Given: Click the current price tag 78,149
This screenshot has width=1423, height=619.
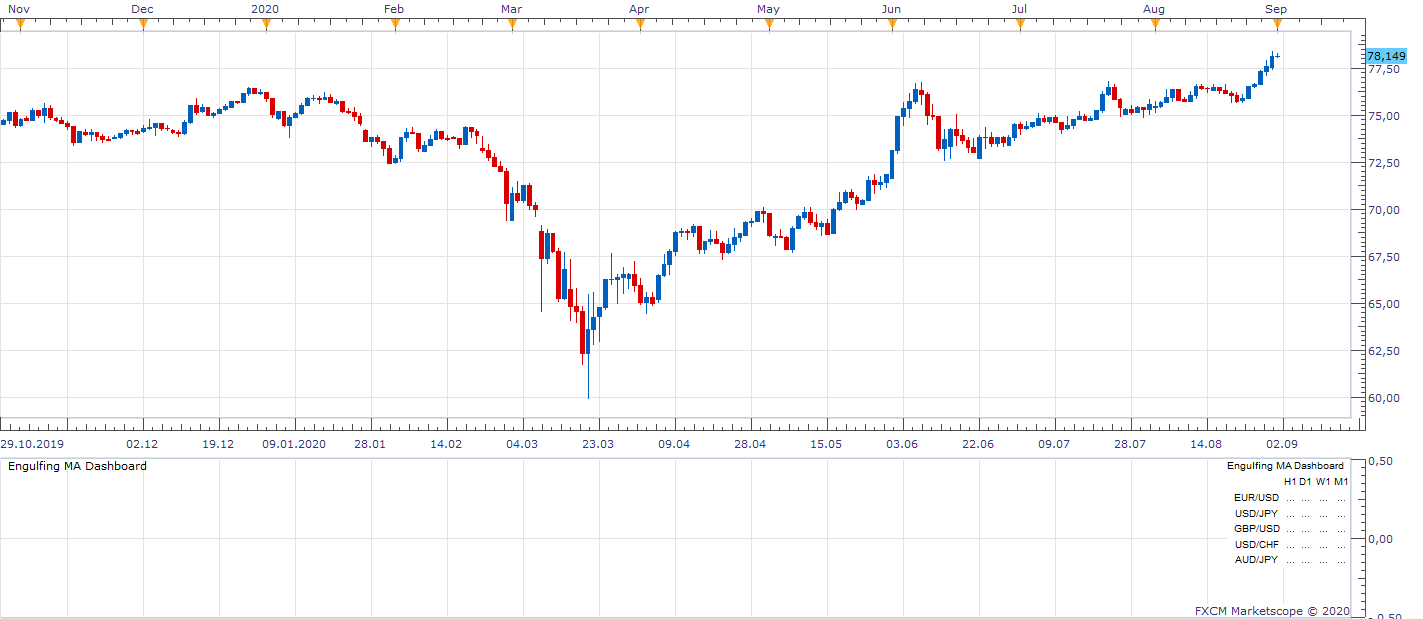Looking at the screenshot, I should (1386, 56).
